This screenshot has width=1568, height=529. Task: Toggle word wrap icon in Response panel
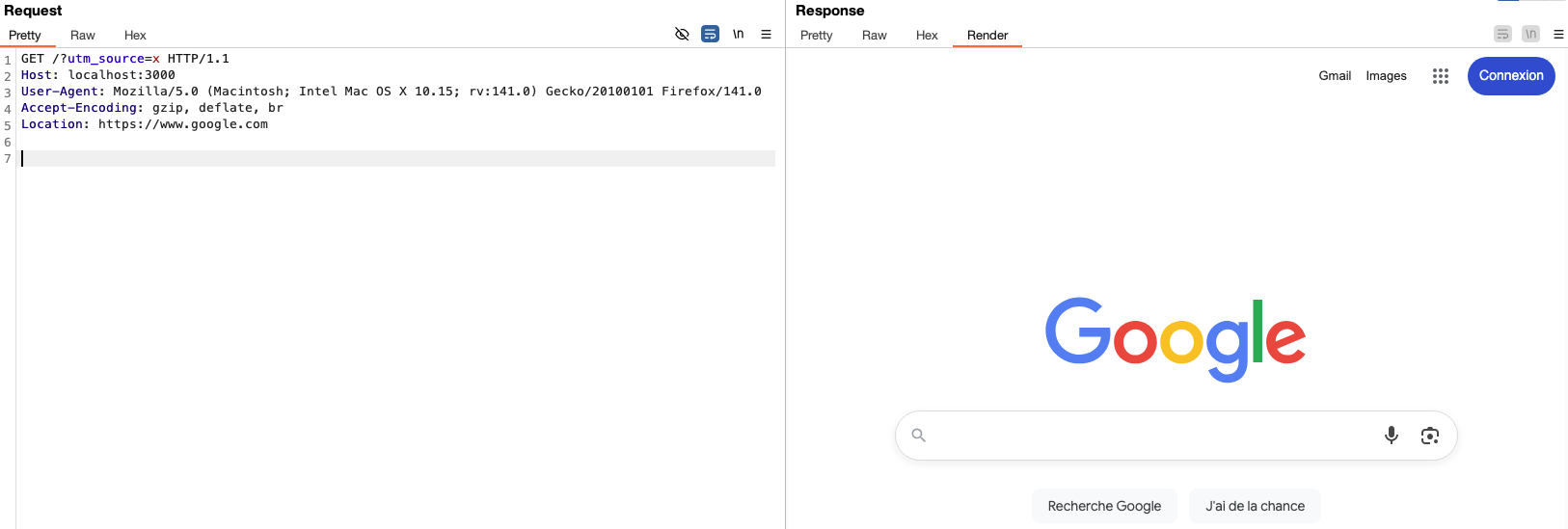tap(1502, 34)
